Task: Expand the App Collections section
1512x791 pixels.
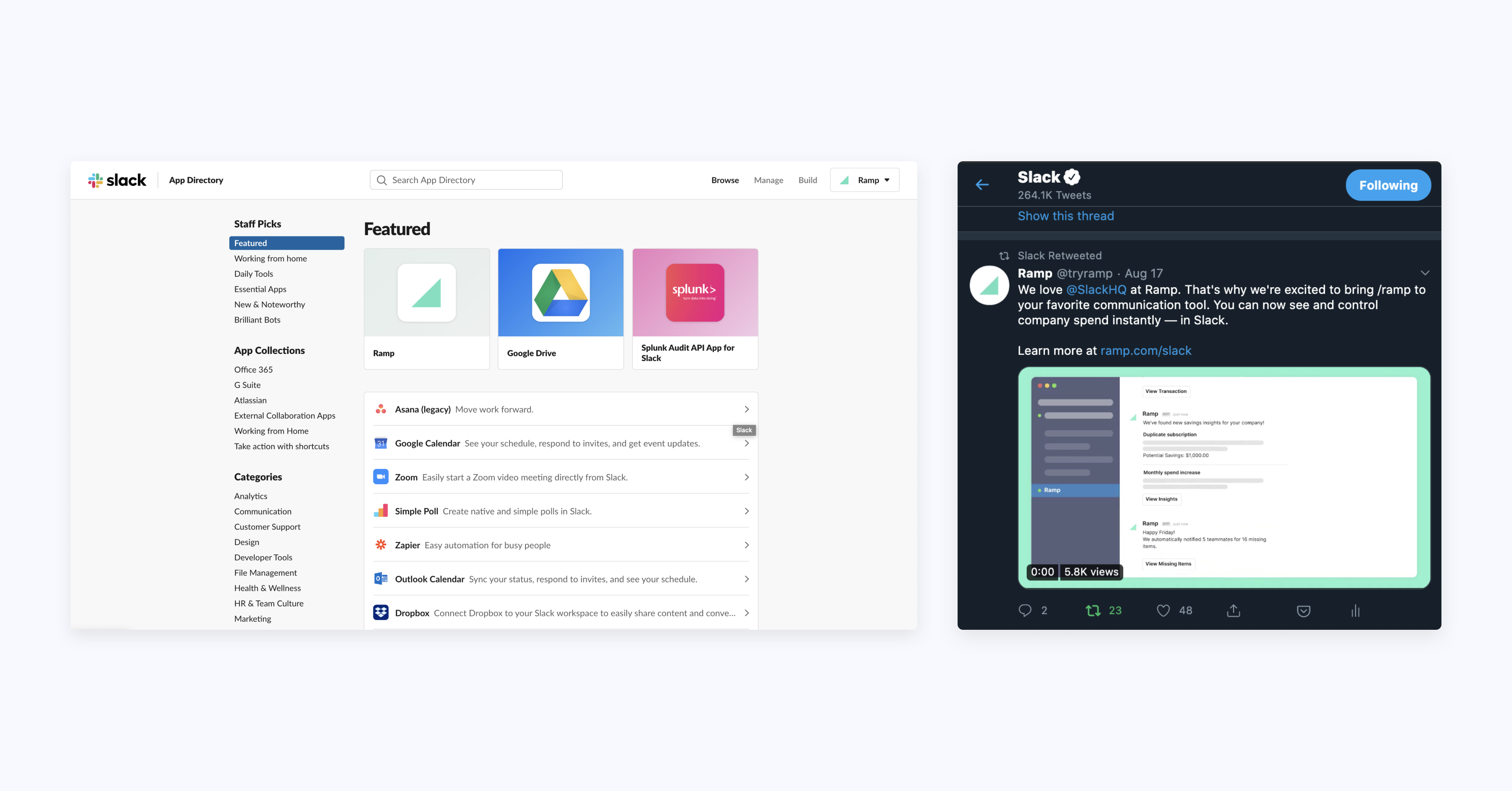Action: tap(268, 350)
